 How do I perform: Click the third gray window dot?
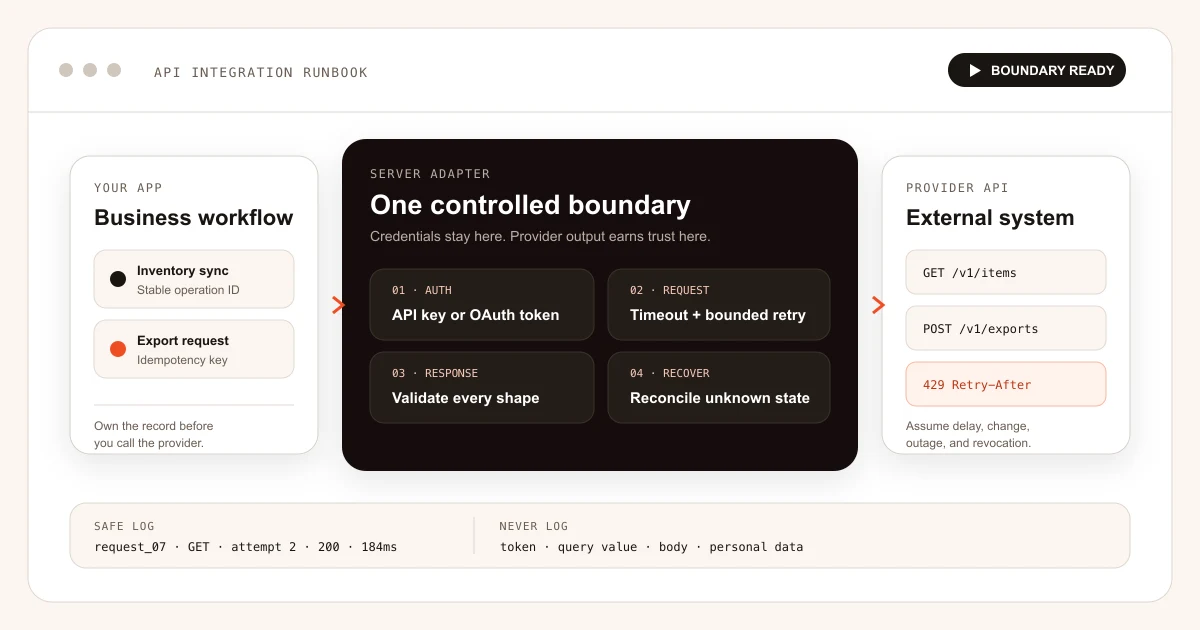click(114, 70)
